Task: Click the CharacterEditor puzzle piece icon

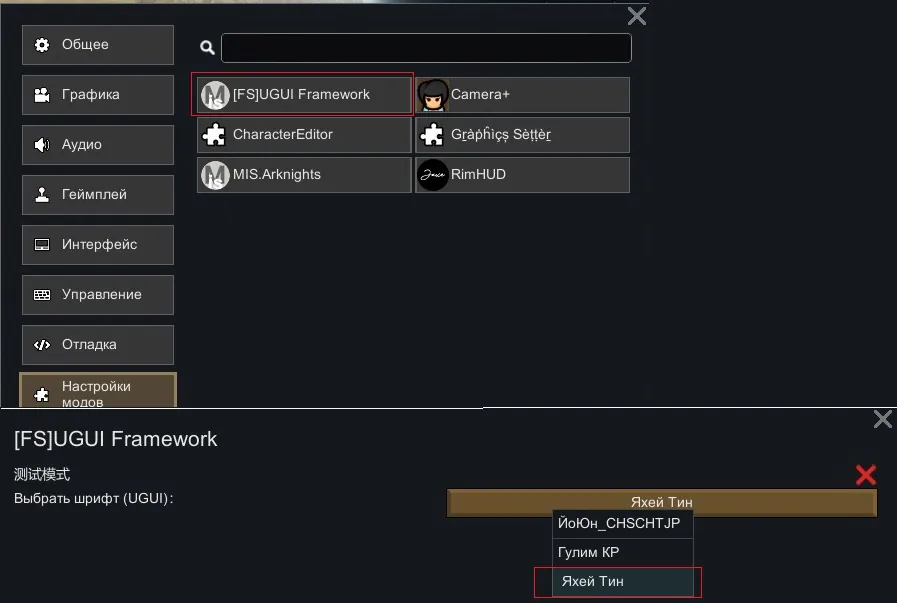Action: (215, 135)
